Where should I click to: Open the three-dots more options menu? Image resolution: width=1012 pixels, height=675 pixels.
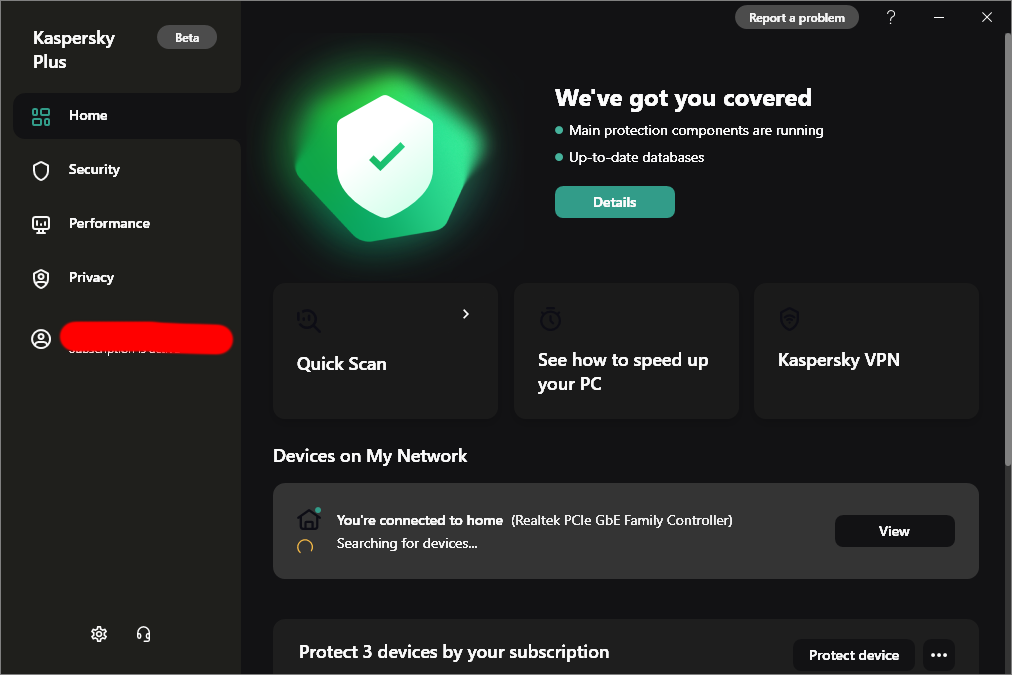tap(938, 655)
